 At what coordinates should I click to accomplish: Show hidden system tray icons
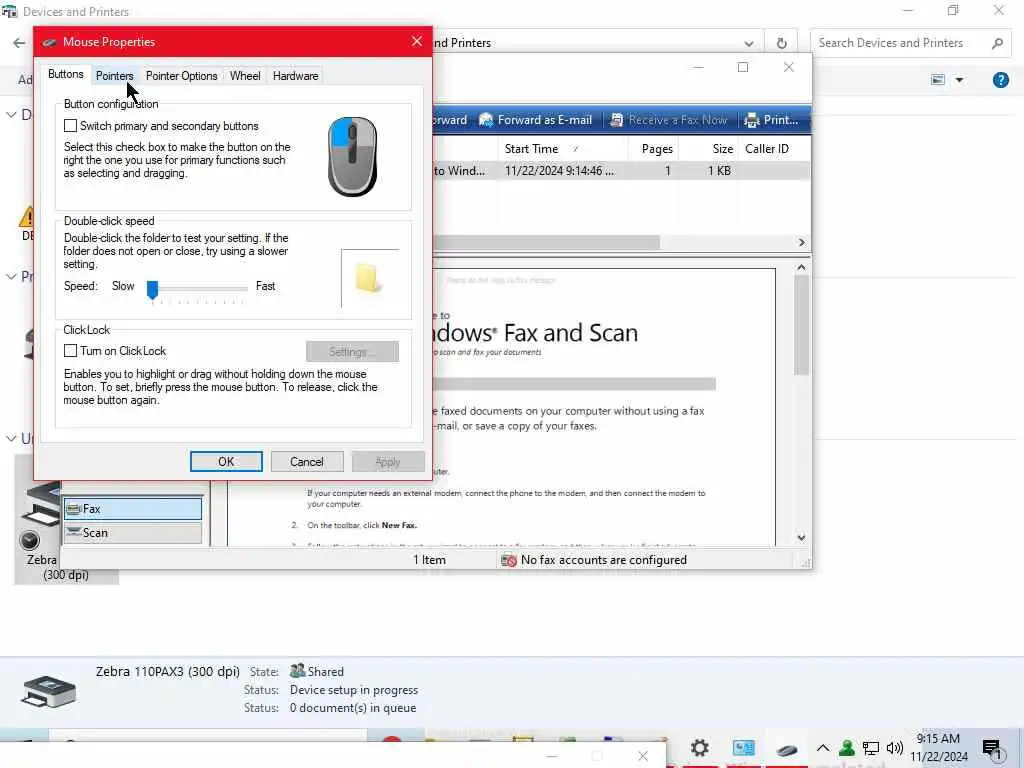tap(823, 748)
